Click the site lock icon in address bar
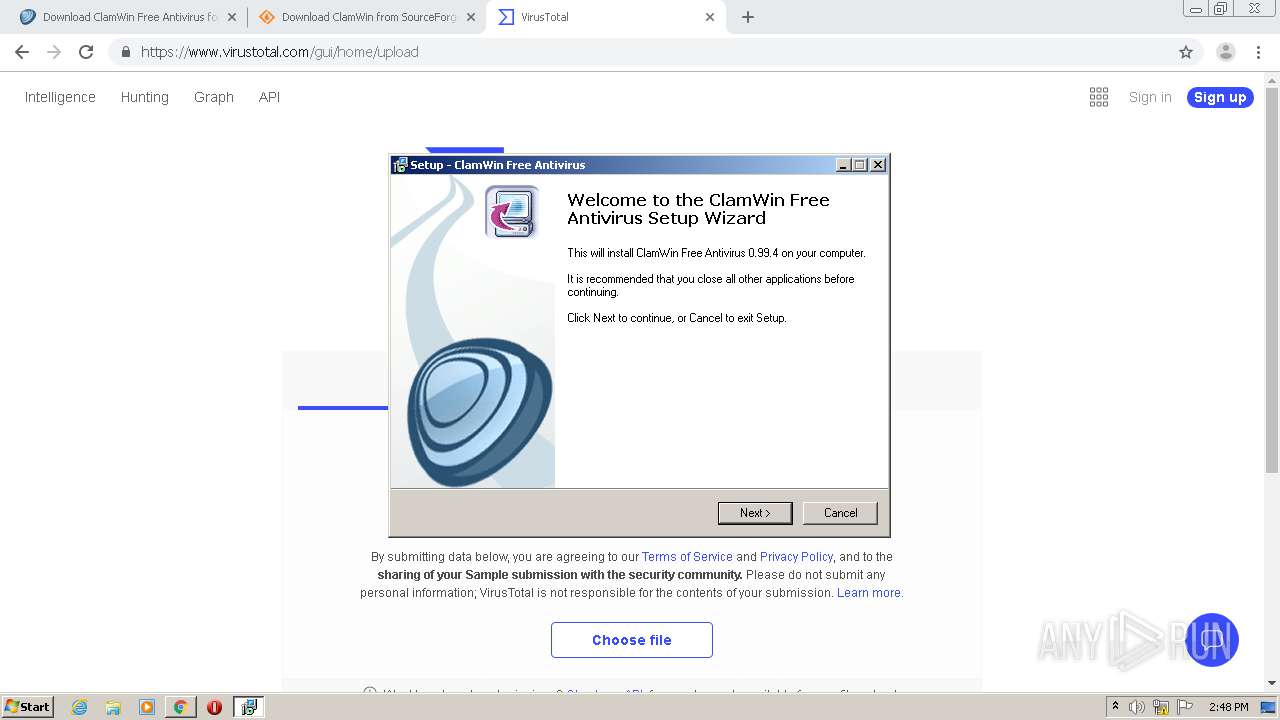 point(125,52)
